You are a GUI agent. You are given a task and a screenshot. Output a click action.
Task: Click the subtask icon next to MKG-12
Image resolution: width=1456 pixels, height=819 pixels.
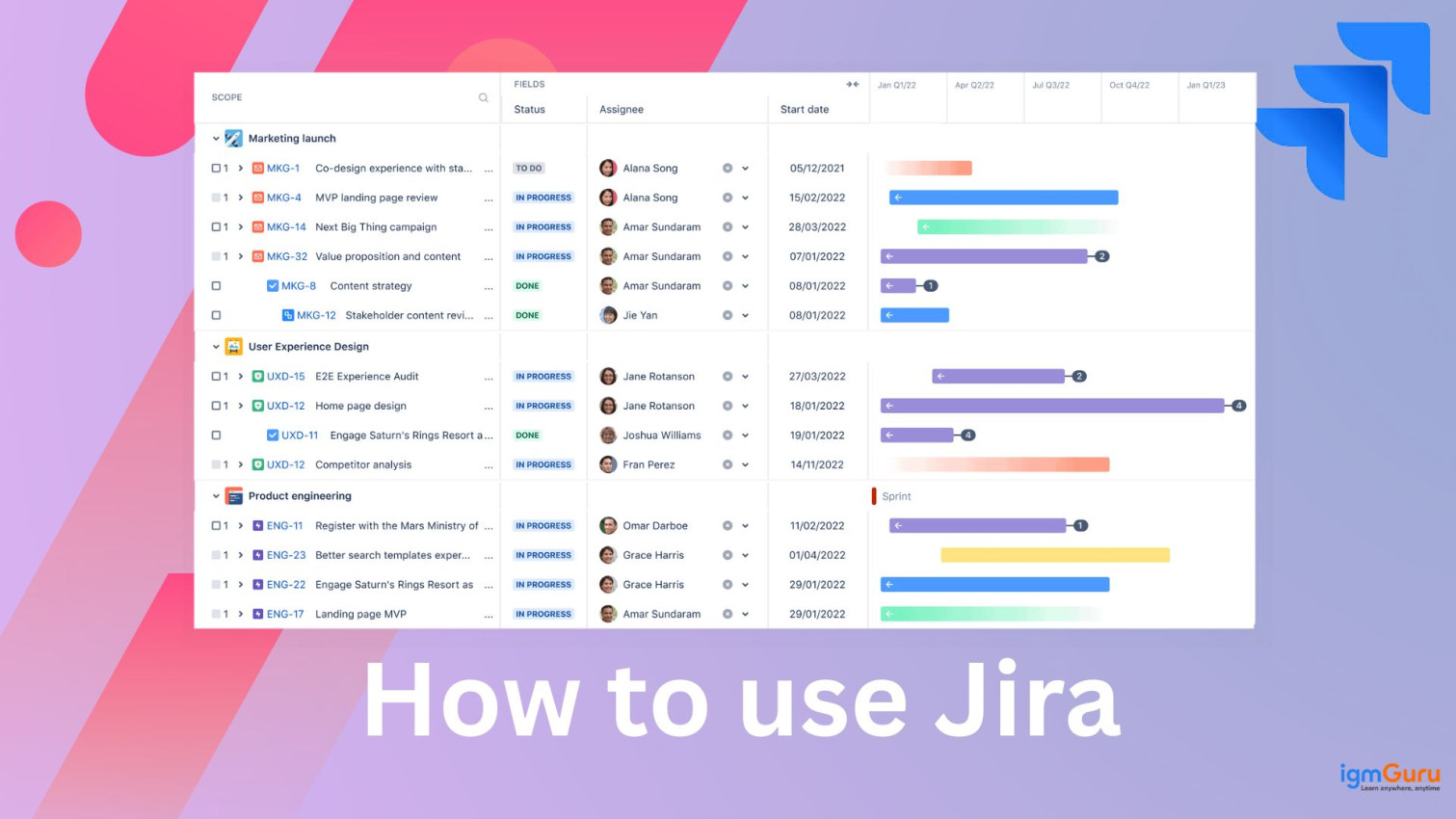(287, 315)
